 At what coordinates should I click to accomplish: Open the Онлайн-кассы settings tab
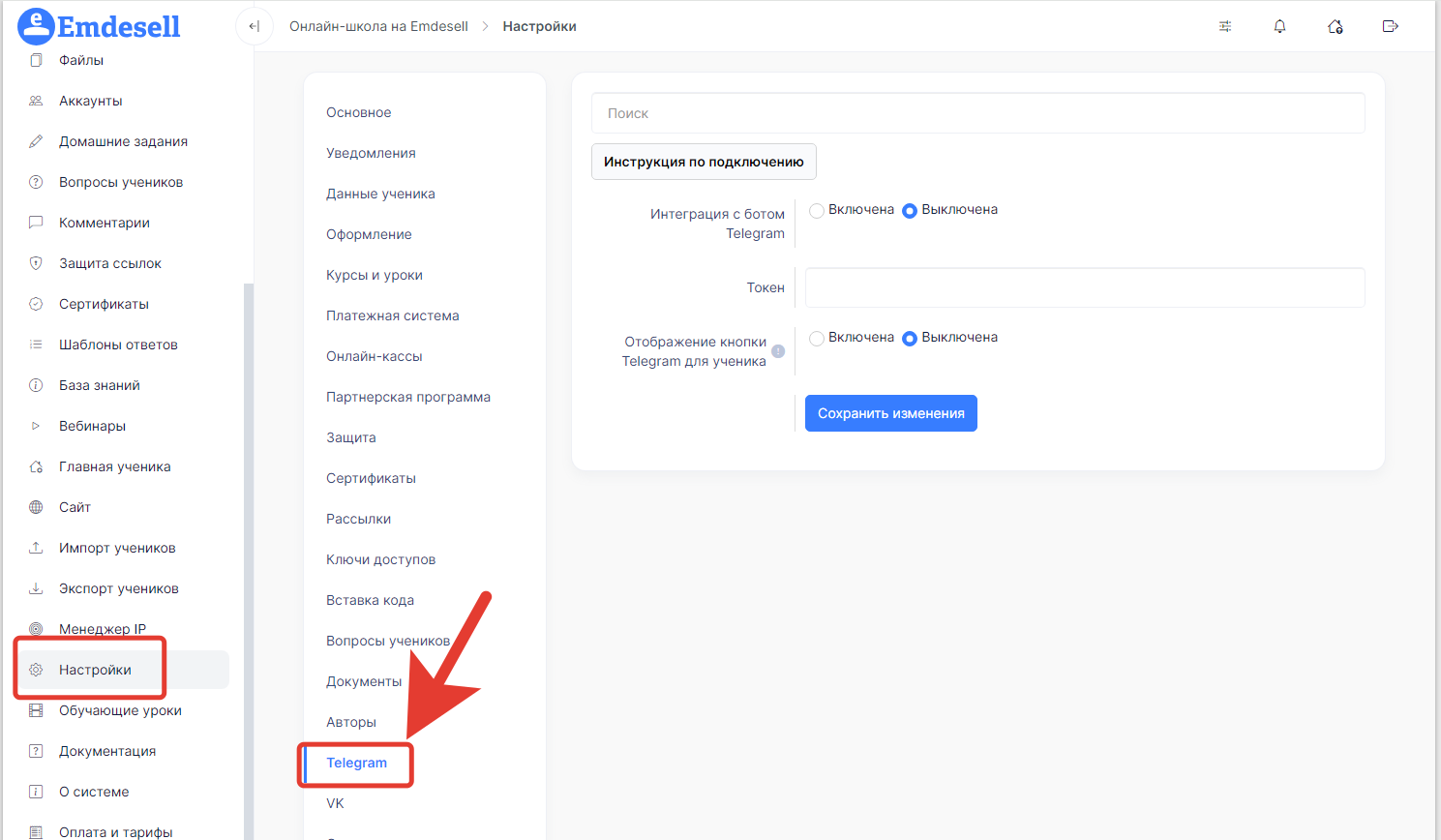point(375,356)
